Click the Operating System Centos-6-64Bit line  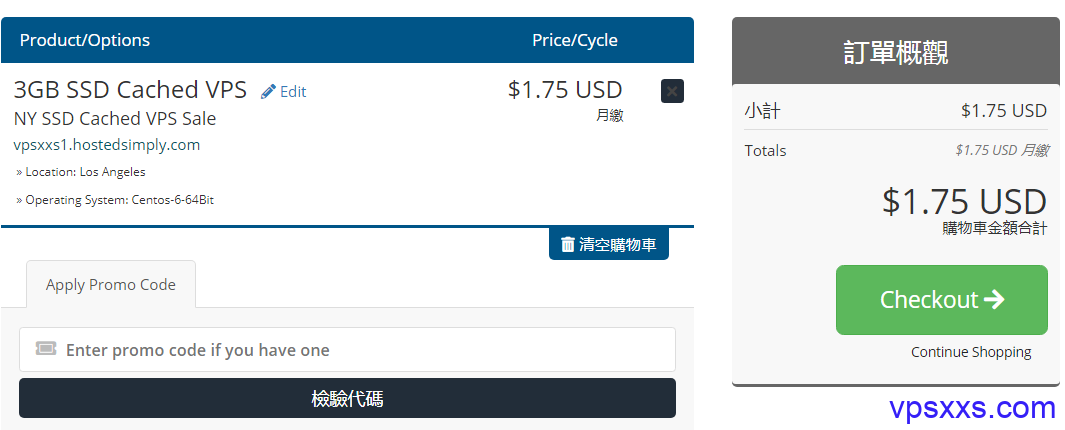click(115, 200)
